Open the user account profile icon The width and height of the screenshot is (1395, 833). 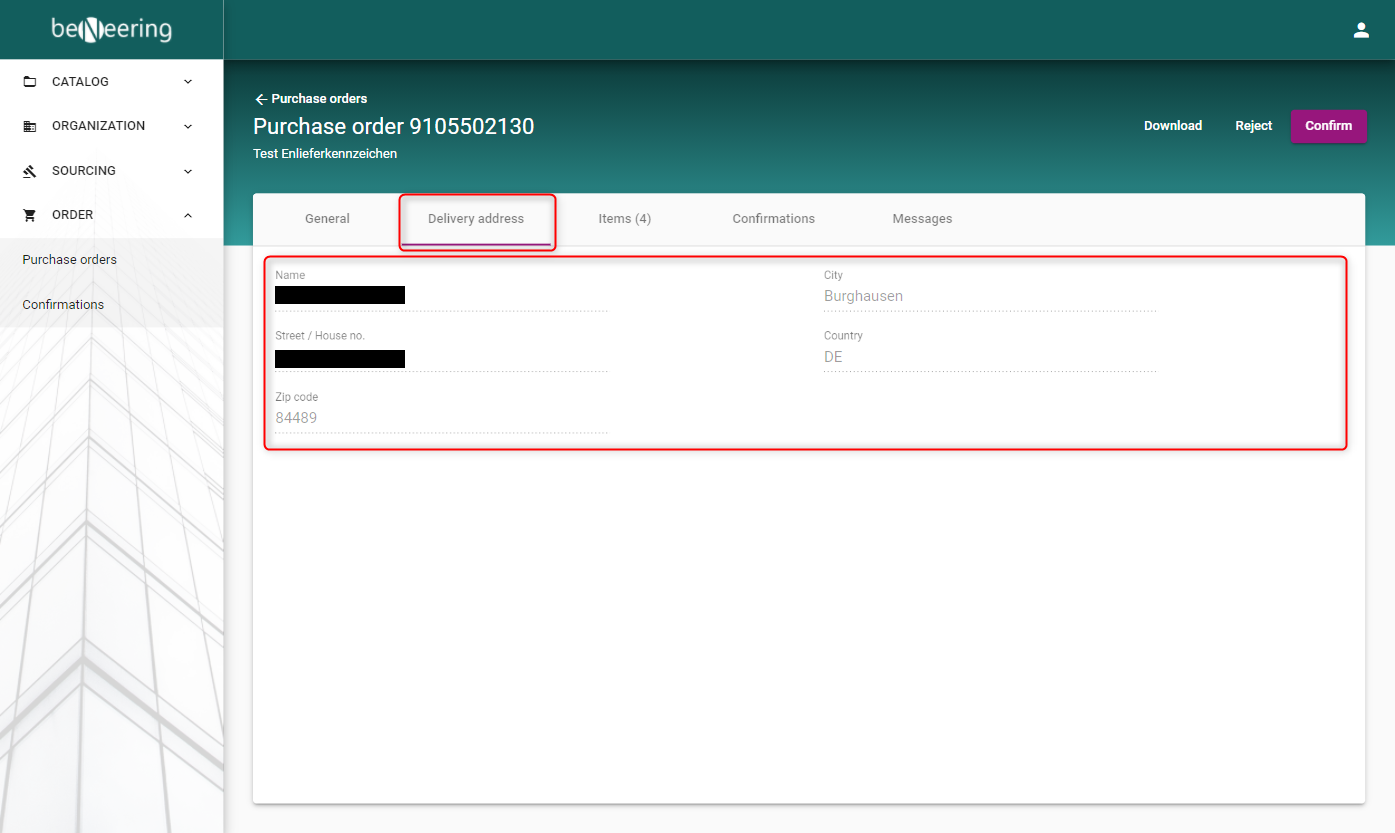point(1360,30)
